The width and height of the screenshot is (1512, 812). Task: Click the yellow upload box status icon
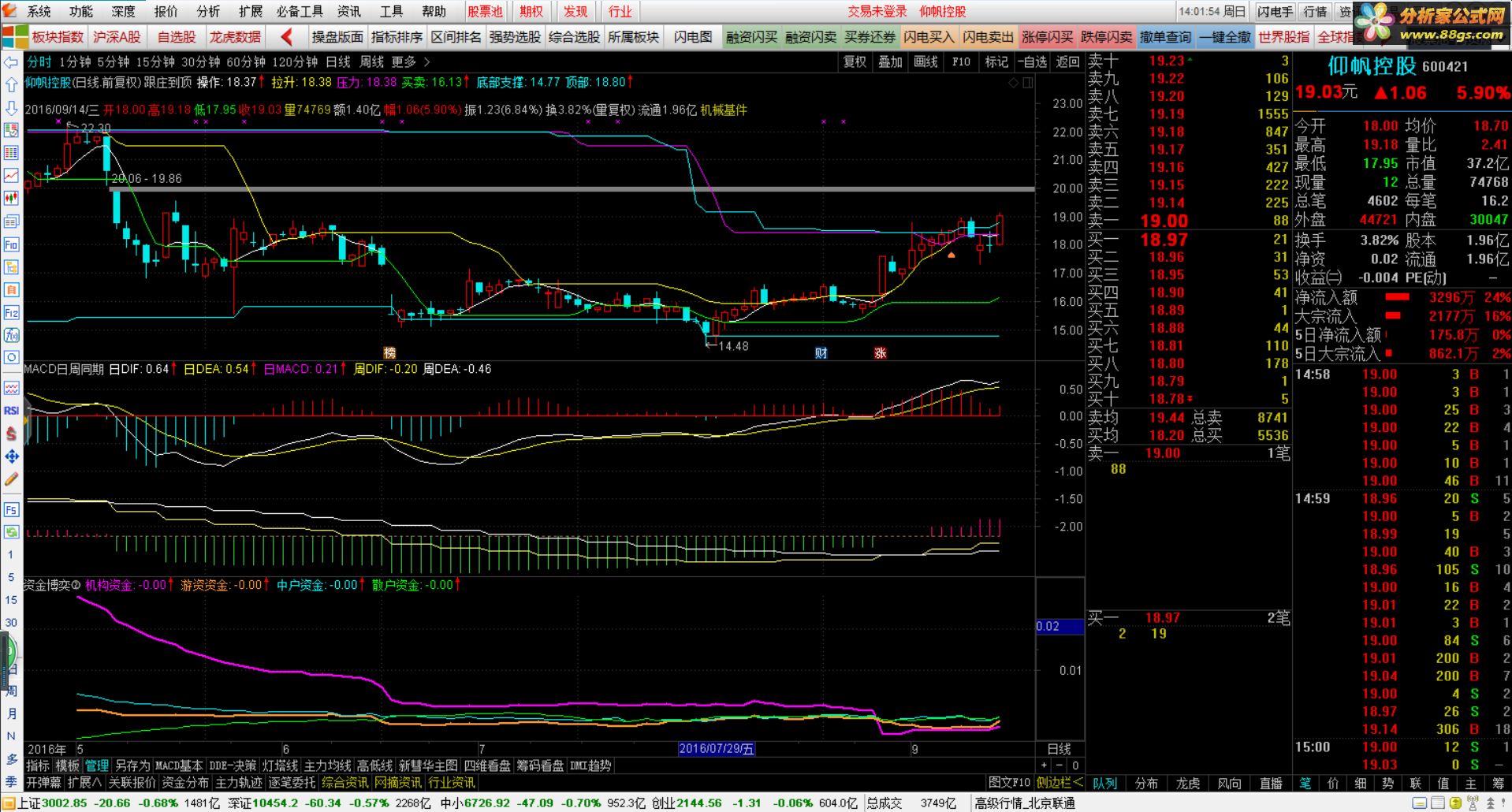(1454, 803)
